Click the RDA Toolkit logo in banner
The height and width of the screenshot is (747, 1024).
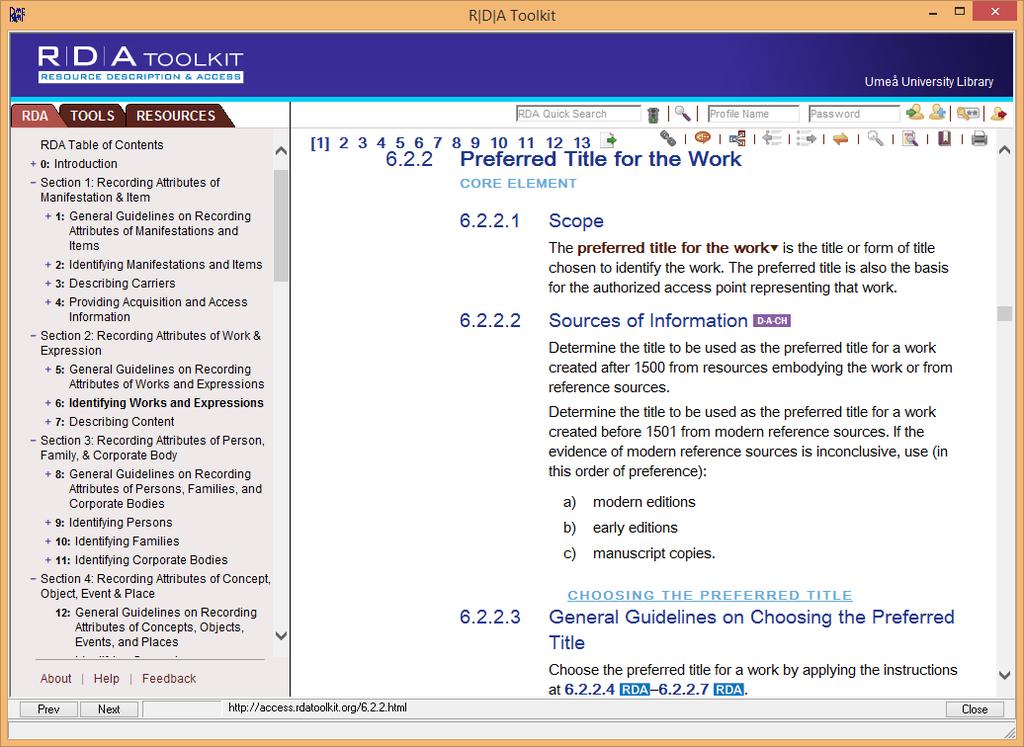point(140,64)
